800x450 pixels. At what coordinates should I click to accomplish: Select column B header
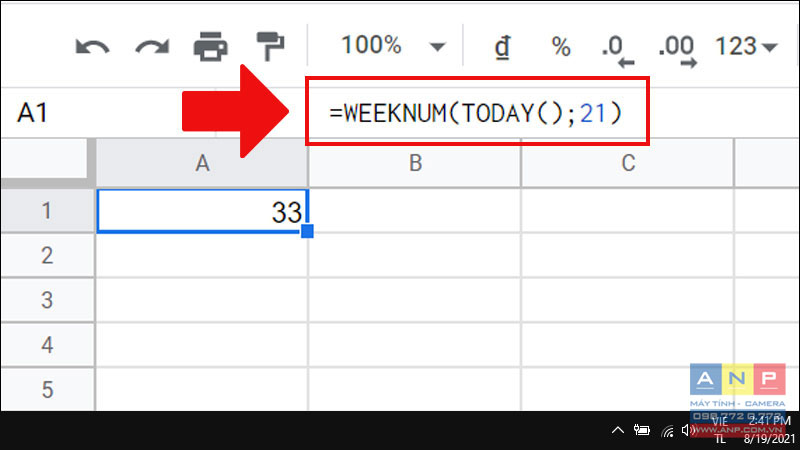pyautogui.click(x=414, y=163)
